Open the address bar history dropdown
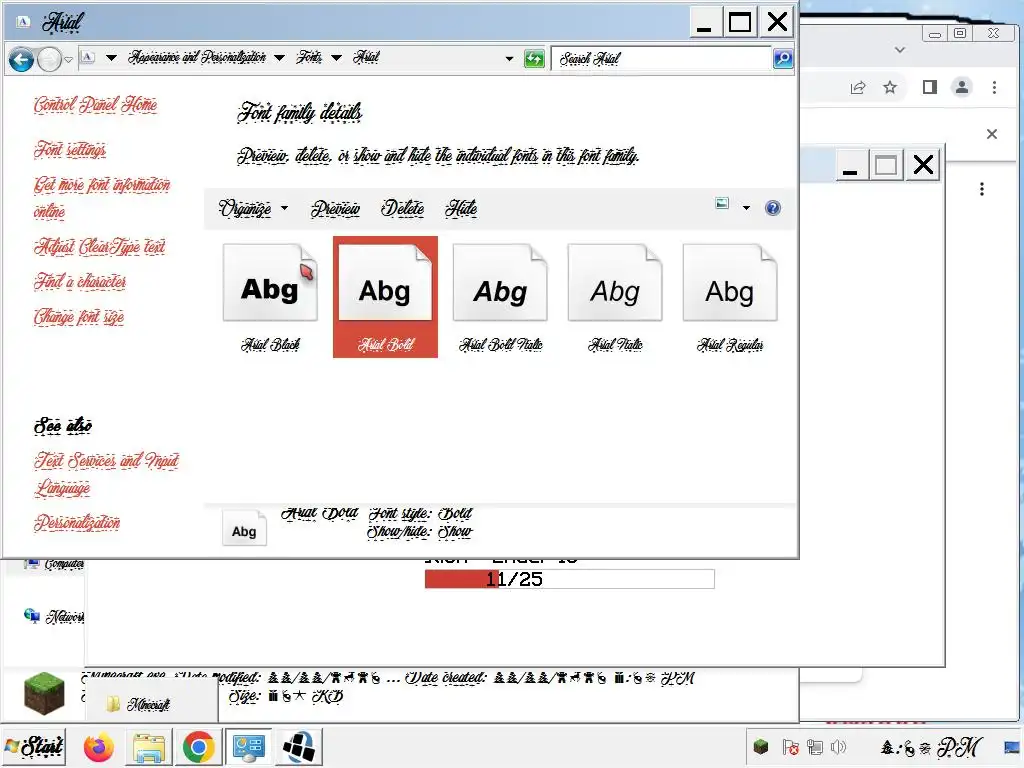 click(509, 59)
